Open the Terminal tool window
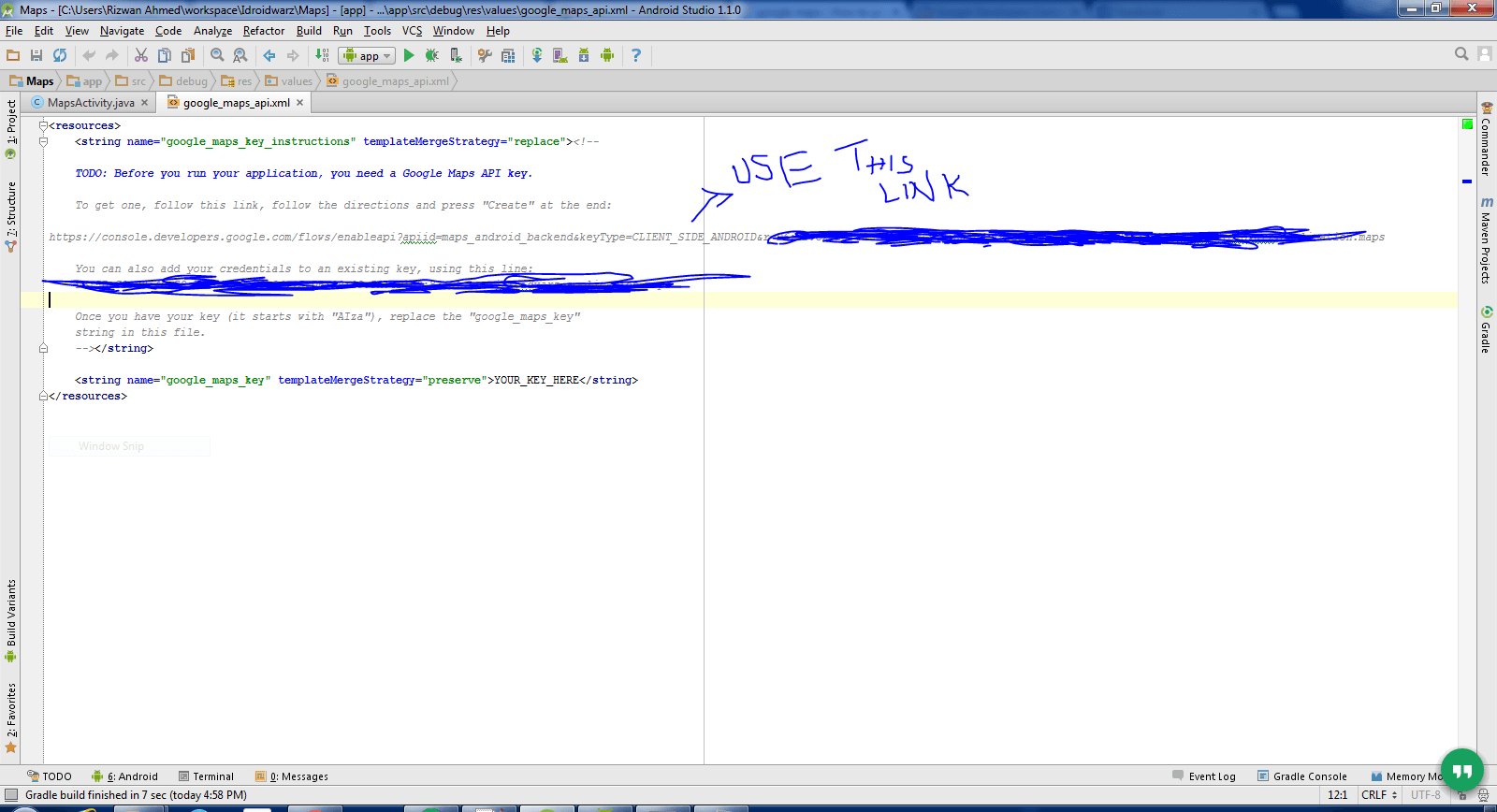Image resolution: width=1497 pixels, height=812 pixels. coord(206,776)
